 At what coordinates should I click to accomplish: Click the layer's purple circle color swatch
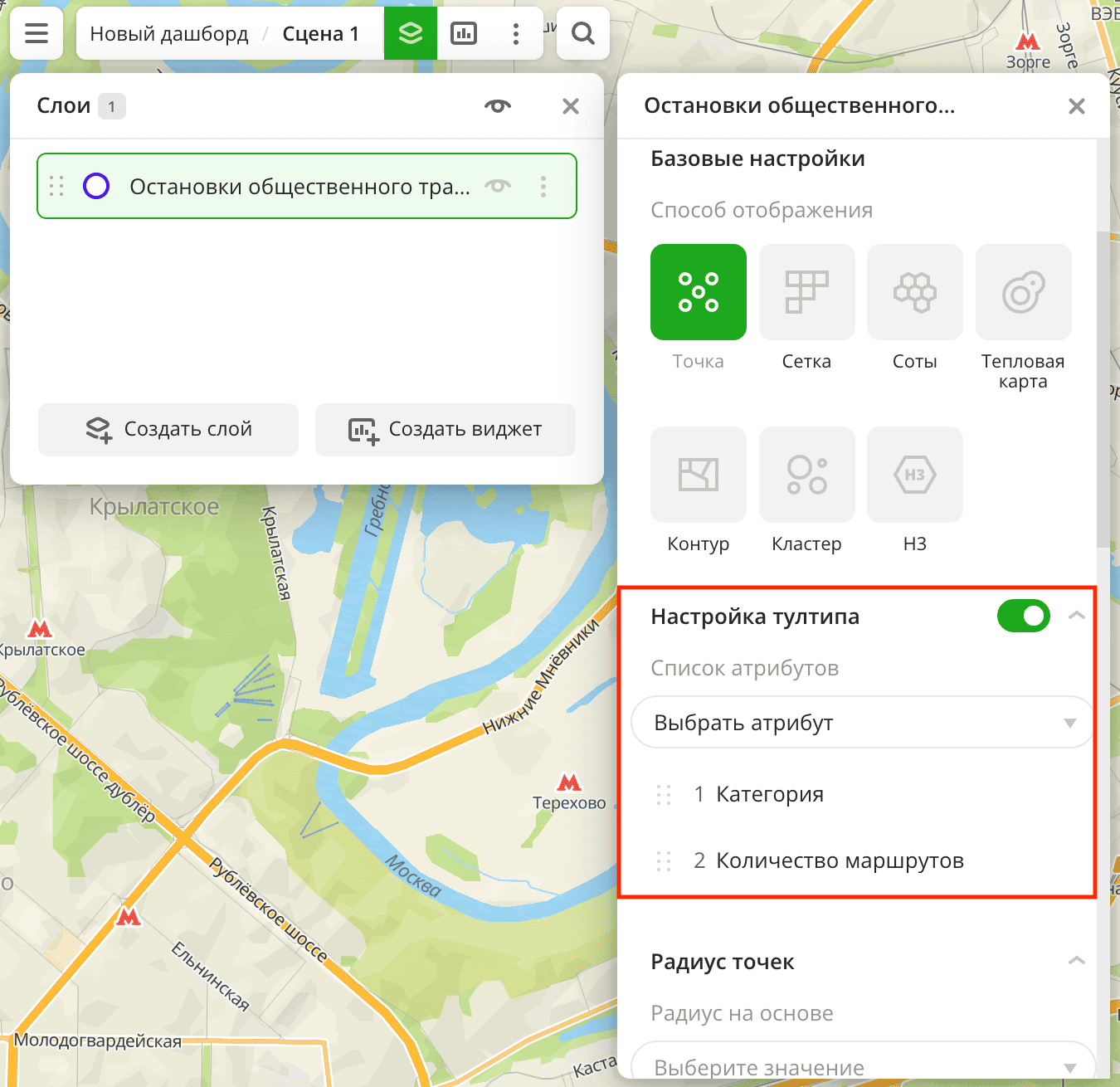96,186
